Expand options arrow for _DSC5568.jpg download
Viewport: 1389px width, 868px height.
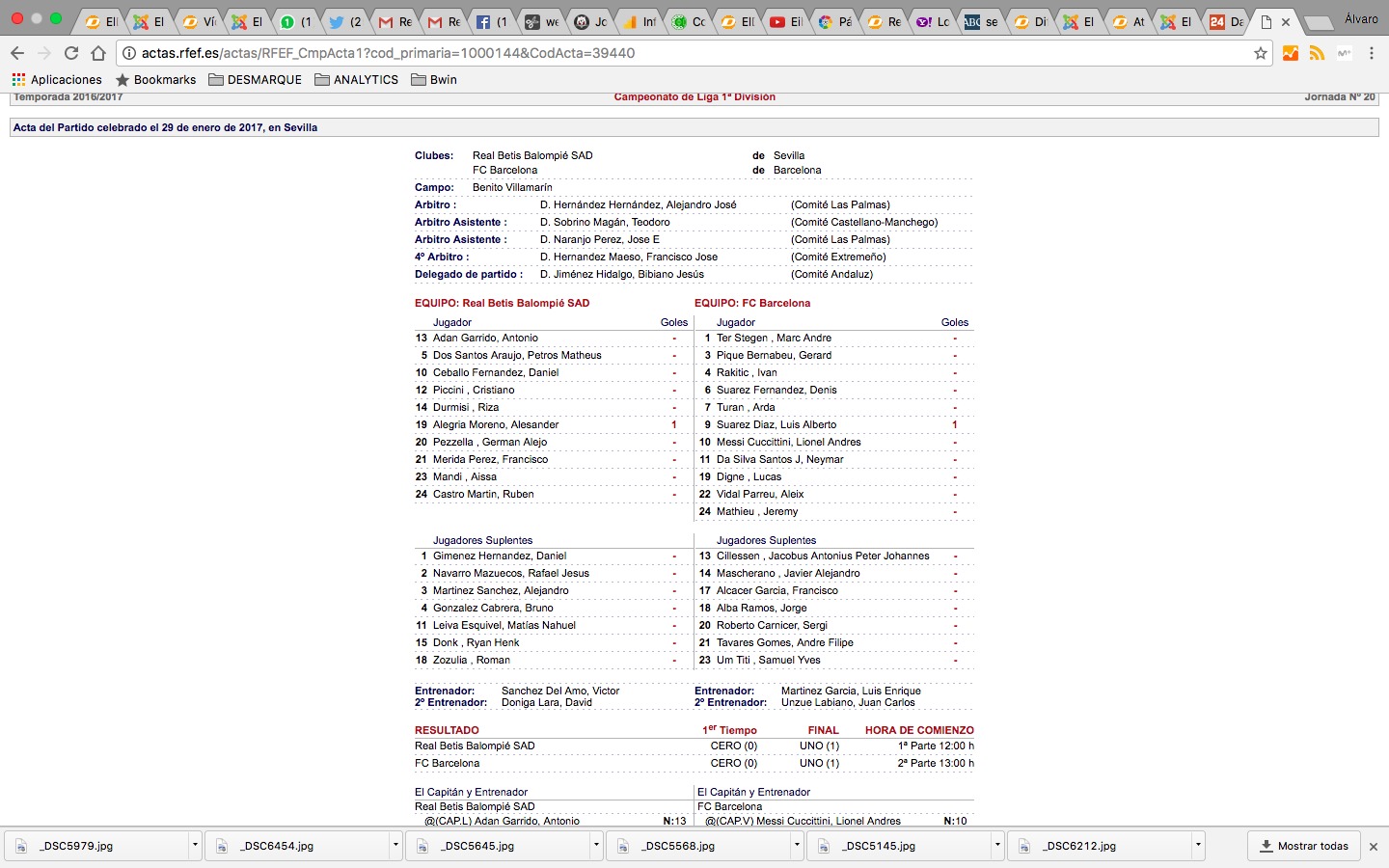click(797, 846)
